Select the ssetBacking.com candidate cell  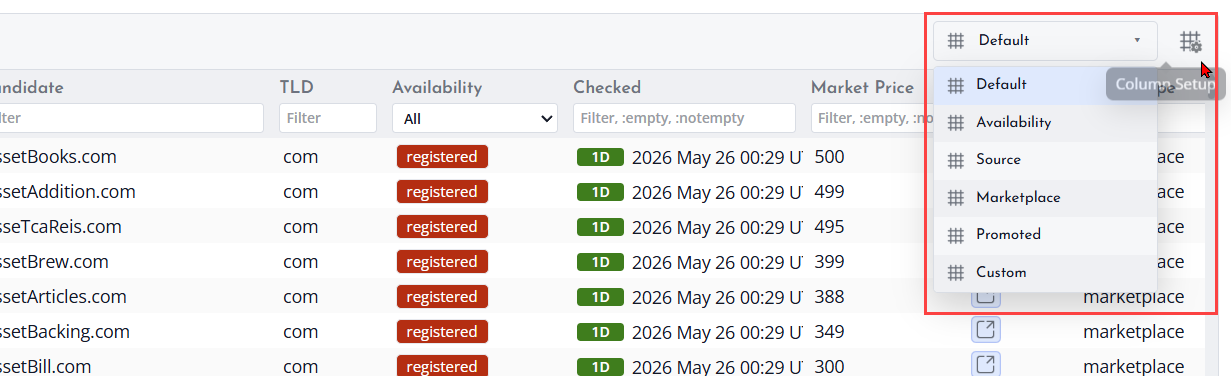(x=65, y=332)
